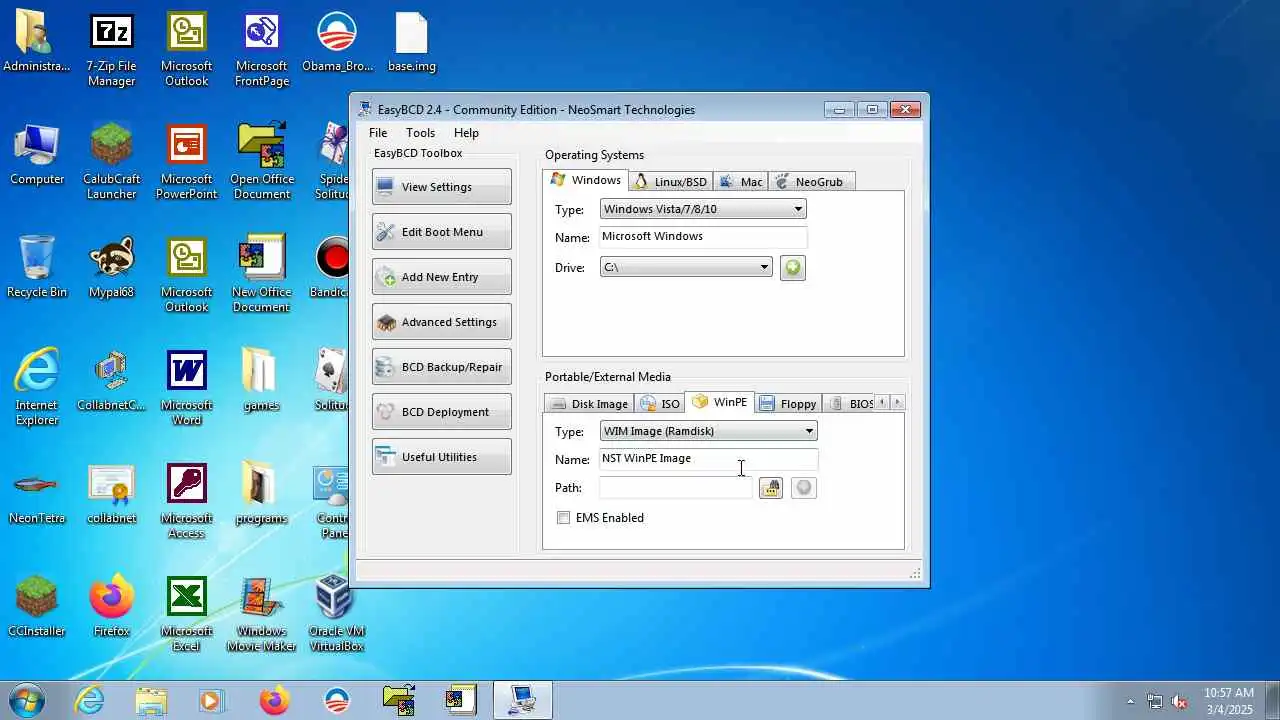Select the CCInstaller desktop icon
1280x720 pixels.
coord(37,608)
